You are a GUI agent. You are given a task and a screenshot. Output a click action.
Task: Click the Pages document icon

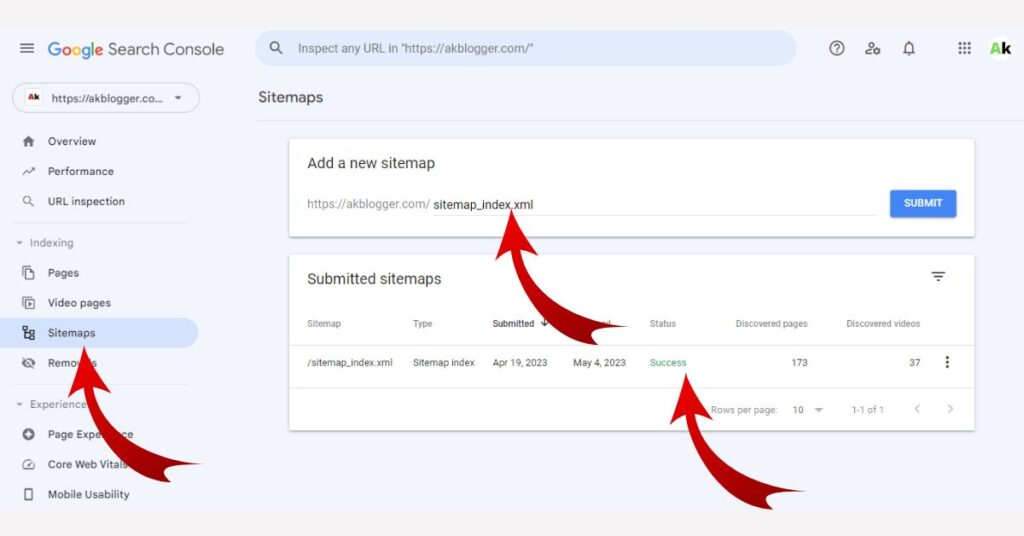pos(28,273)
